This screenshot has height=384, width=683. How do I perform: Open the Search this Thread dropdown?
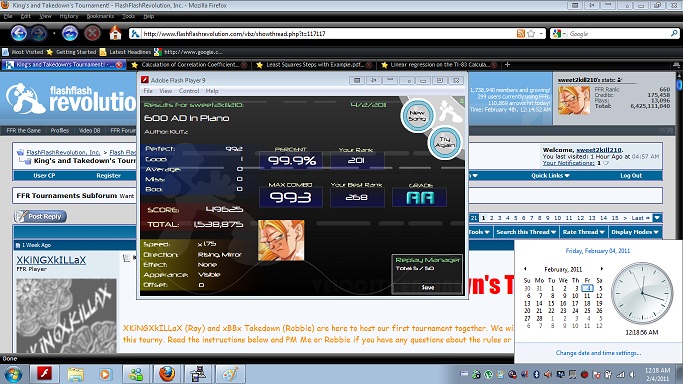(x=526, y=232)
